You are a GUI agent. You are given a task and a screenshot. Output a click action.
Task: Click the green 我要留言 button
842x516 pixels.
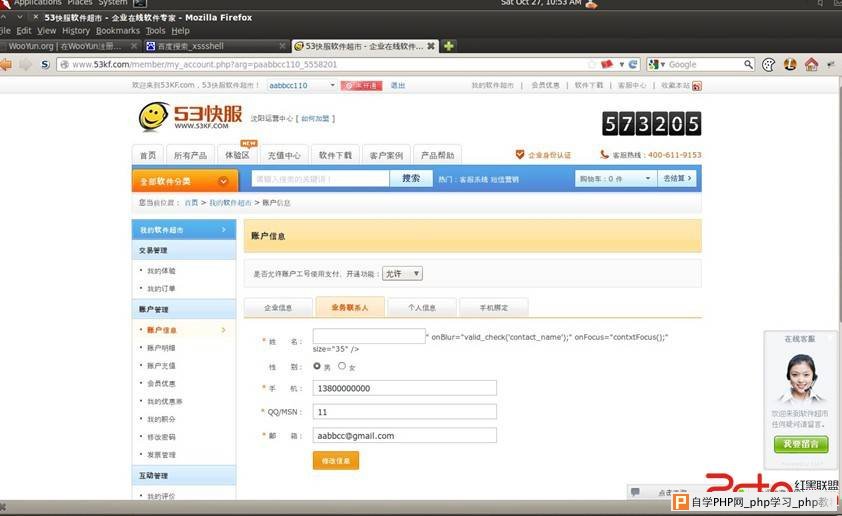pos(801,444)
